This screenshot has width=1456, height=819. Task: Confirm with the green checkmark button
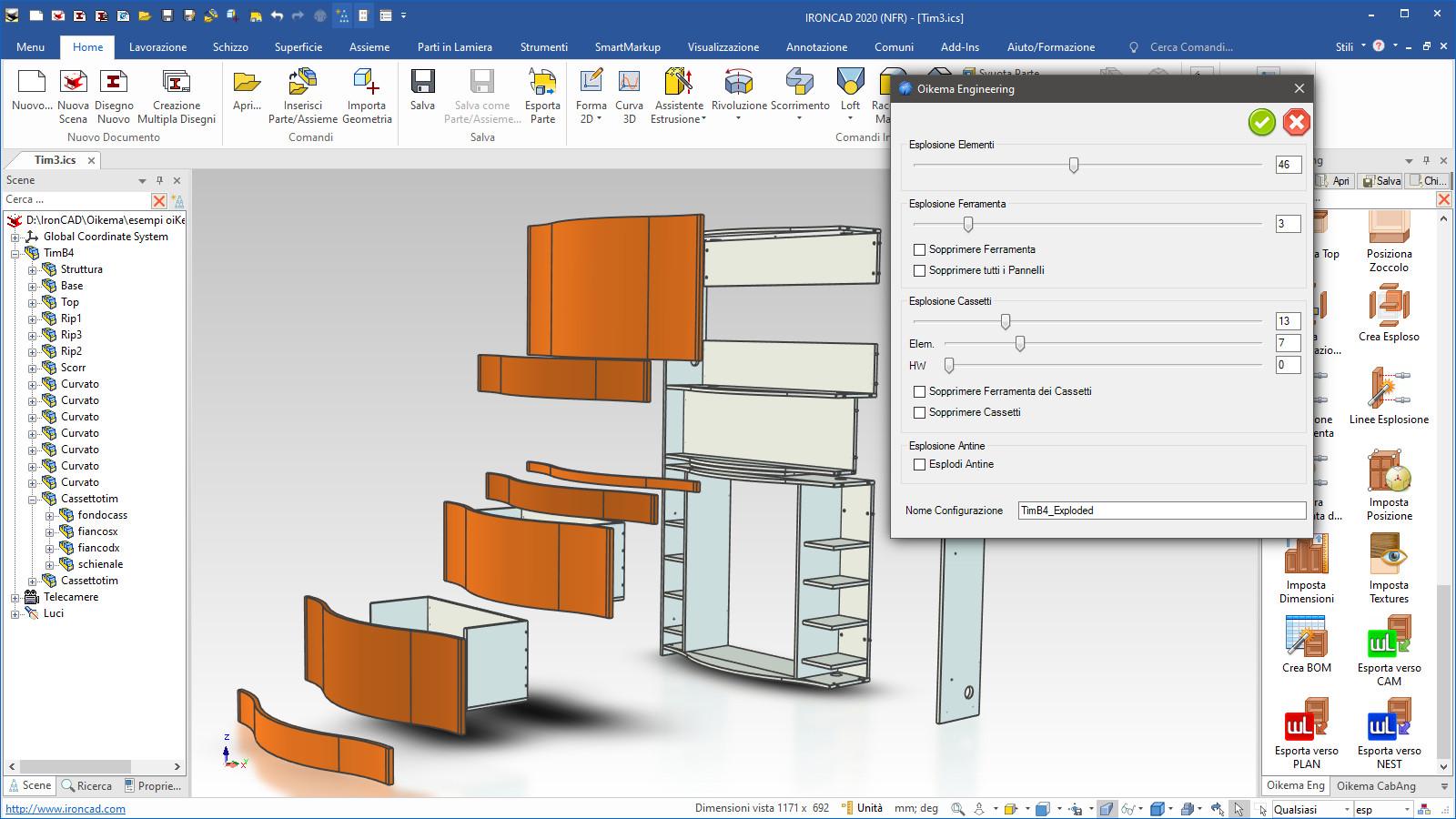(x=1261, y=121)
